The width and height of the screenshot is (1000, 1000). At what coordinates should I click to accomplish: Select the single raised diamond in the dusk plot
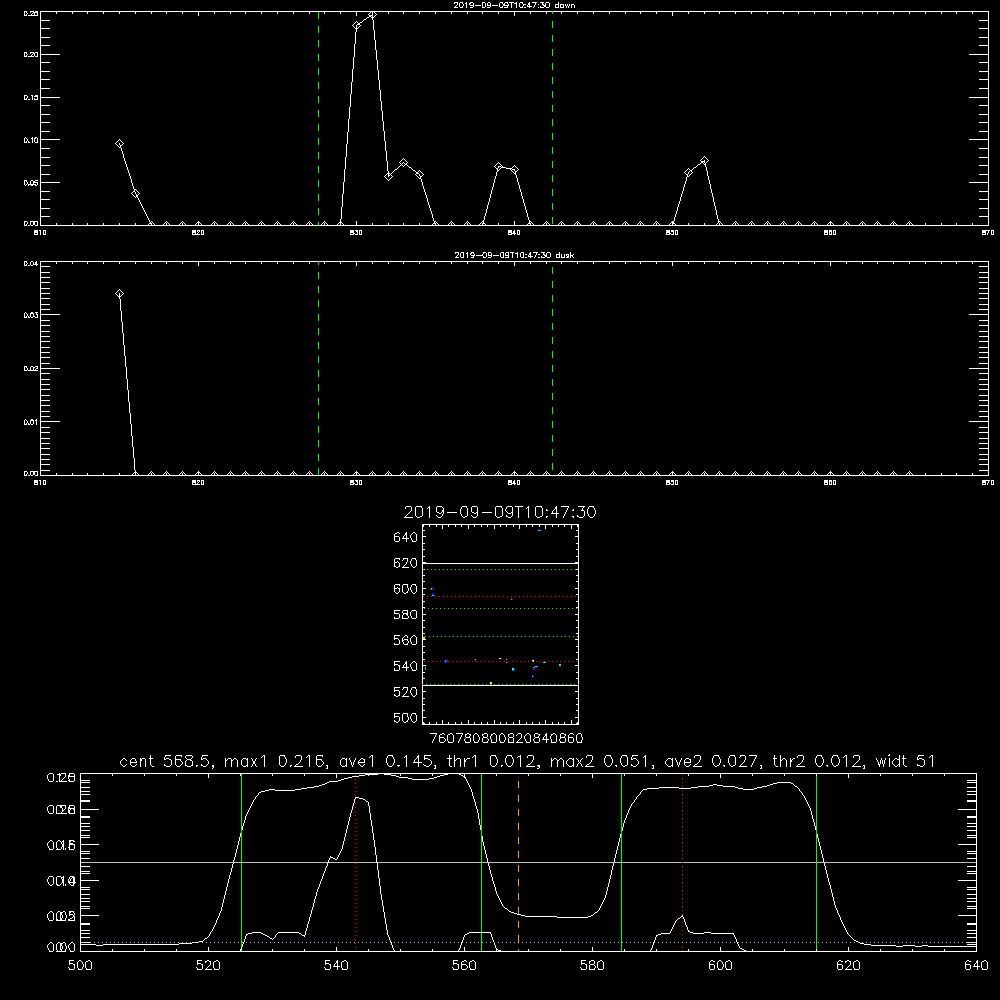tap(119, 294)
